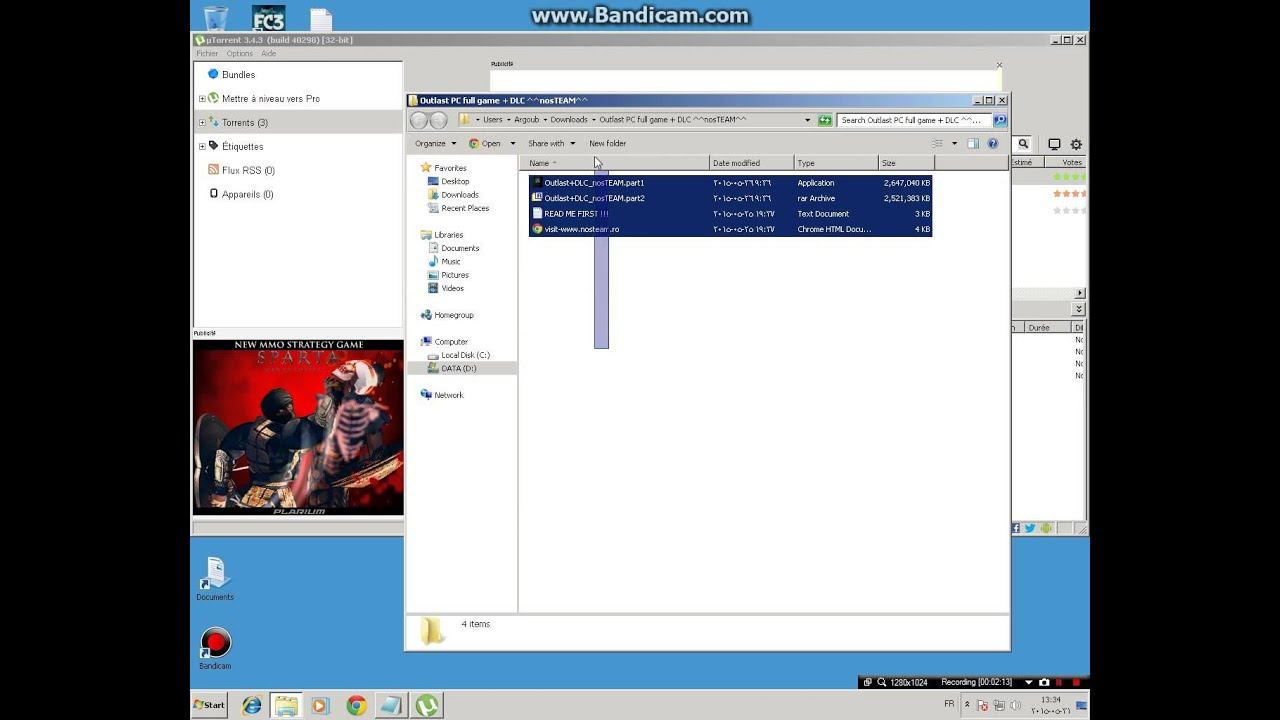The width and height of the screenshot is (1280, 720).
Task: Expand Torrents (3) tree node
Action: pos(202,123)
